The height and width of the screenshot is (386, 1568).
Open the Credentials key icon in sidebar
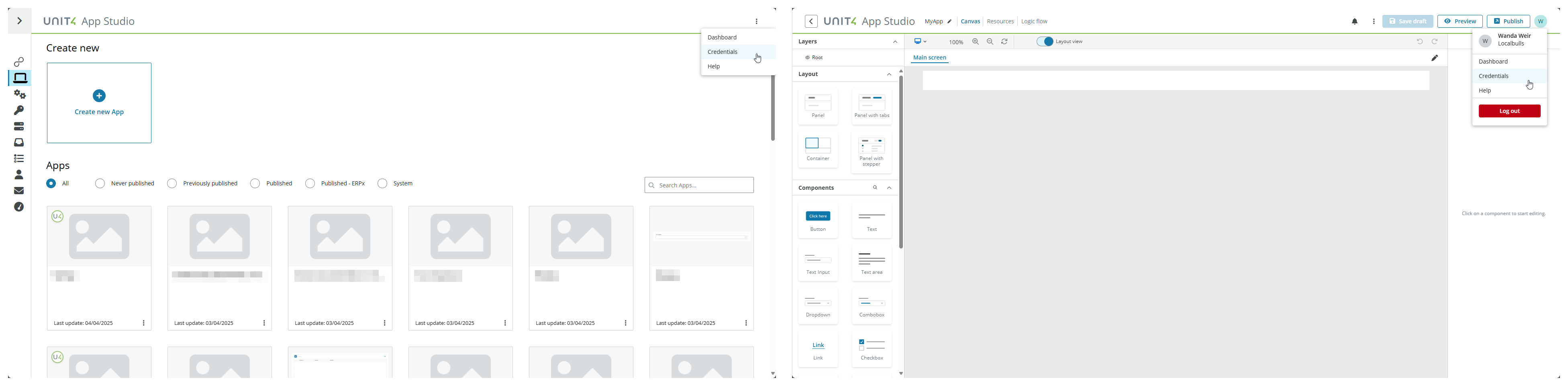click(x=19, y=111)
